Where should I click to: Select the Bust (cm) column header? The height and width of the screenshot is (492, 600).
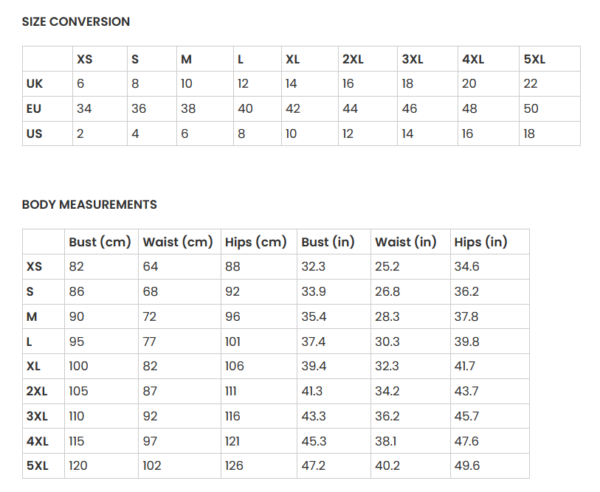pyautogui.click(x=100, y=242)
